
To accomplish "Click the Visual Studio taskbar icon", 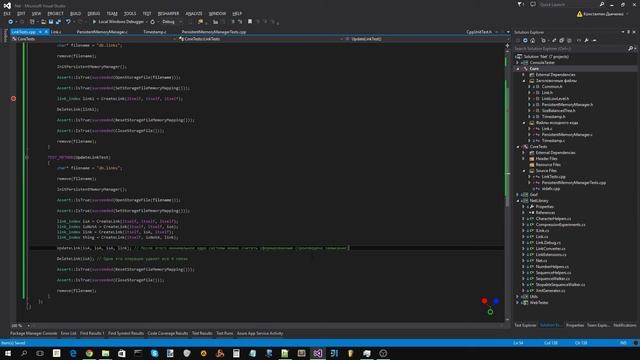I will [318, 353].
